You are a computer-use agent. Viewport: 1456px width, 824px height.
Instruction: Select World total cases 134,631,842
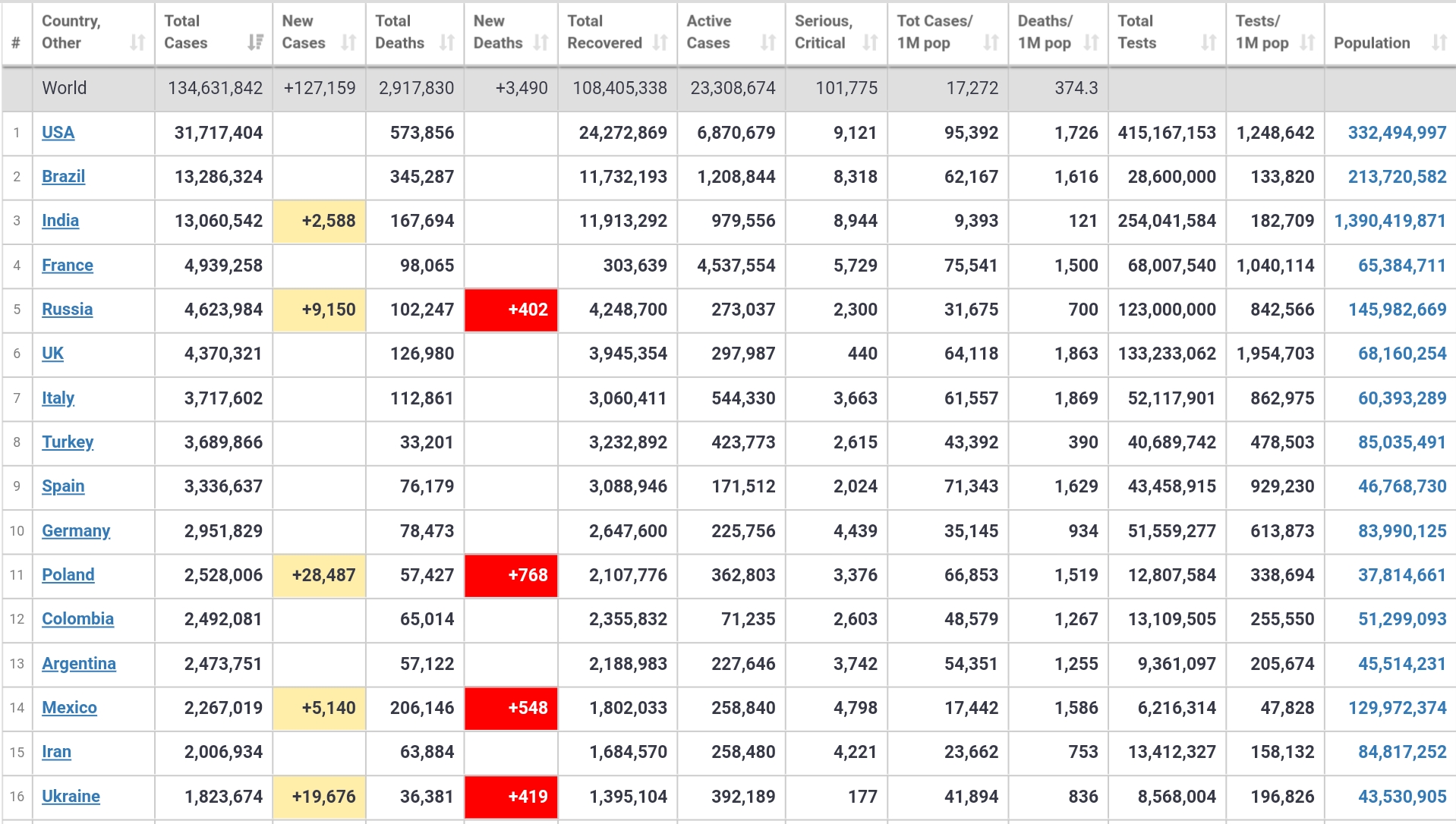215,88
